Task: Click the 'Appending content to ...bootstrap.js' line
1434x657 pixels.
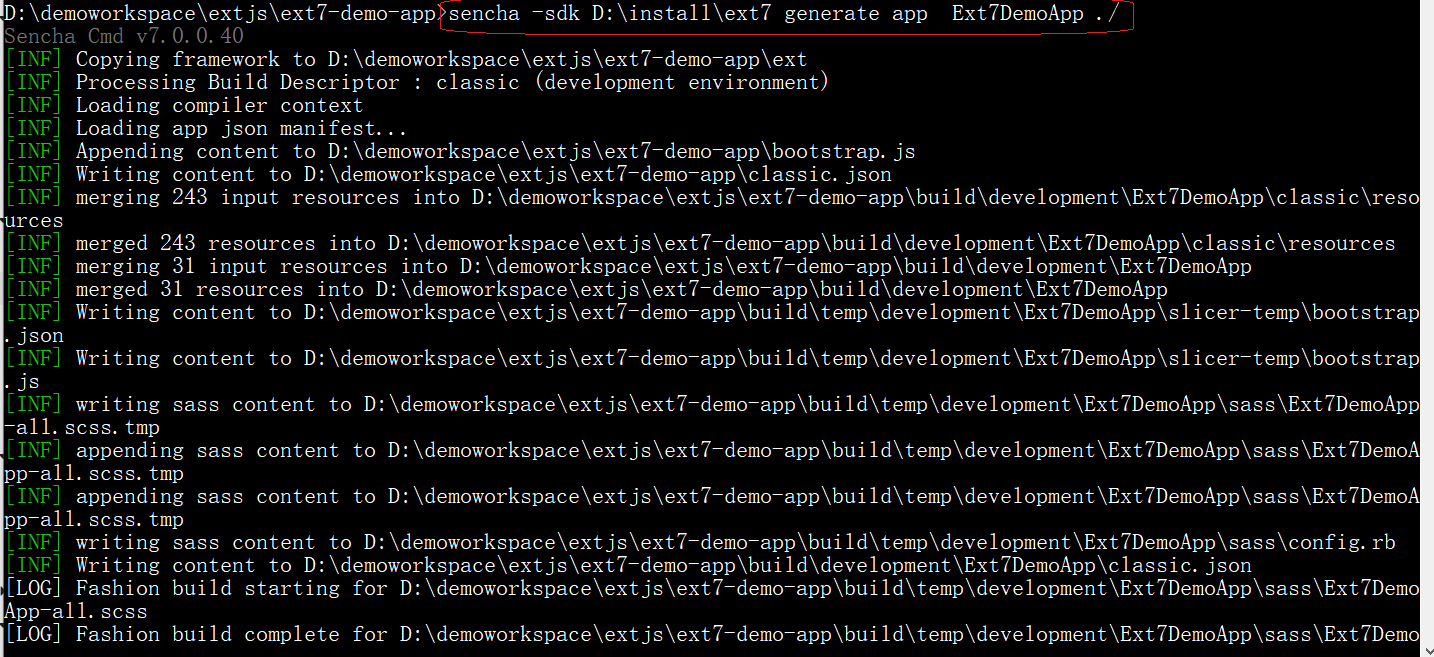Action: (460, 152)
